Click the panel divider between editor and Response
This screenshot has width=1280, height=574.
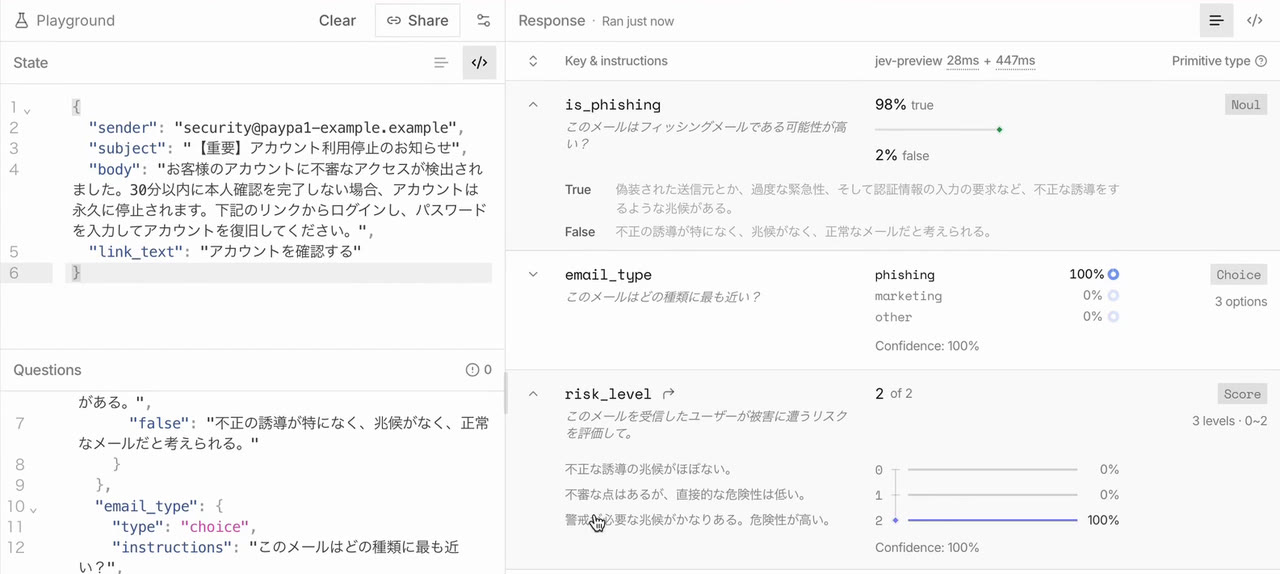pos(505,393)
